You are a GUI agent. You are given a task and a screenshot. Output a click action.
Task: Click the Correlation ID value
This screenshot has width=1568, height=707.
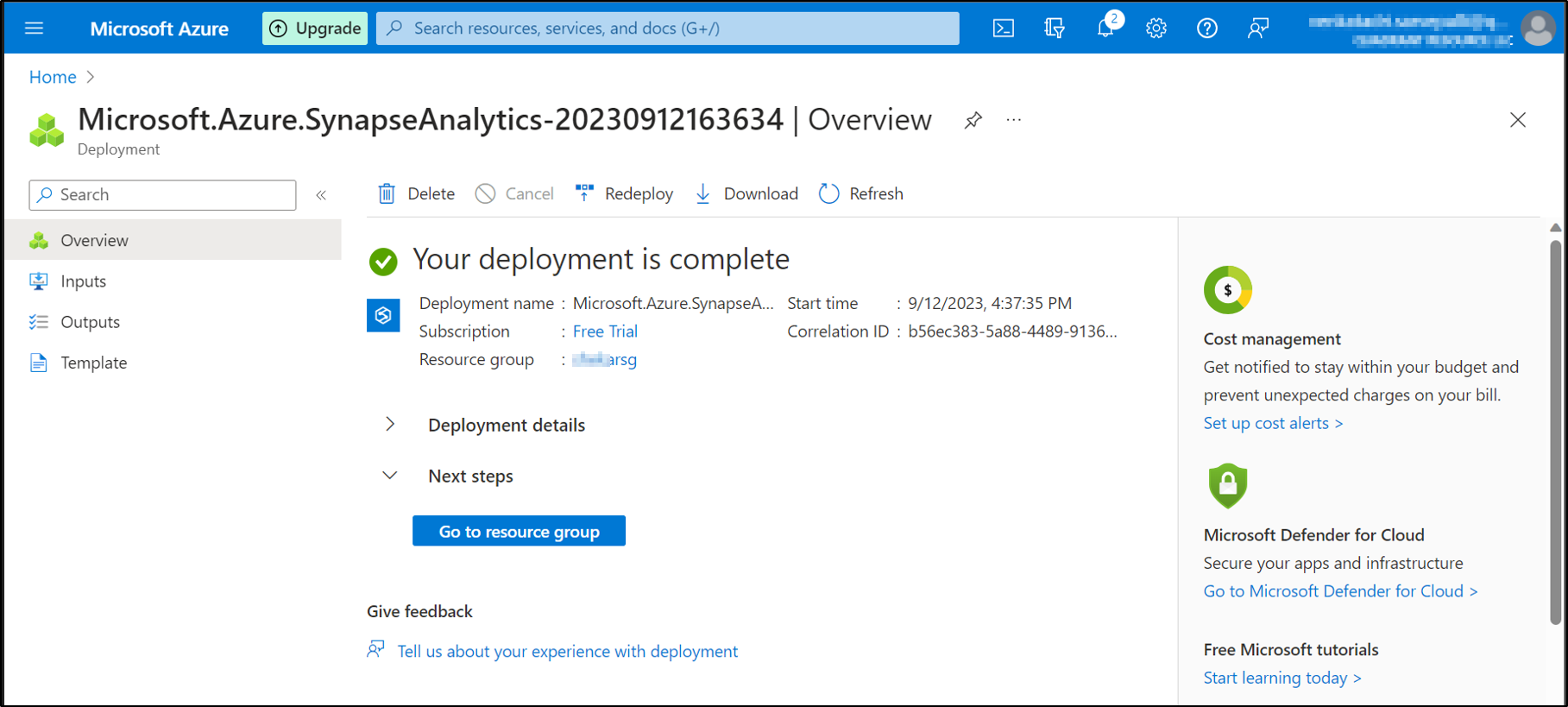(1012, 331)
